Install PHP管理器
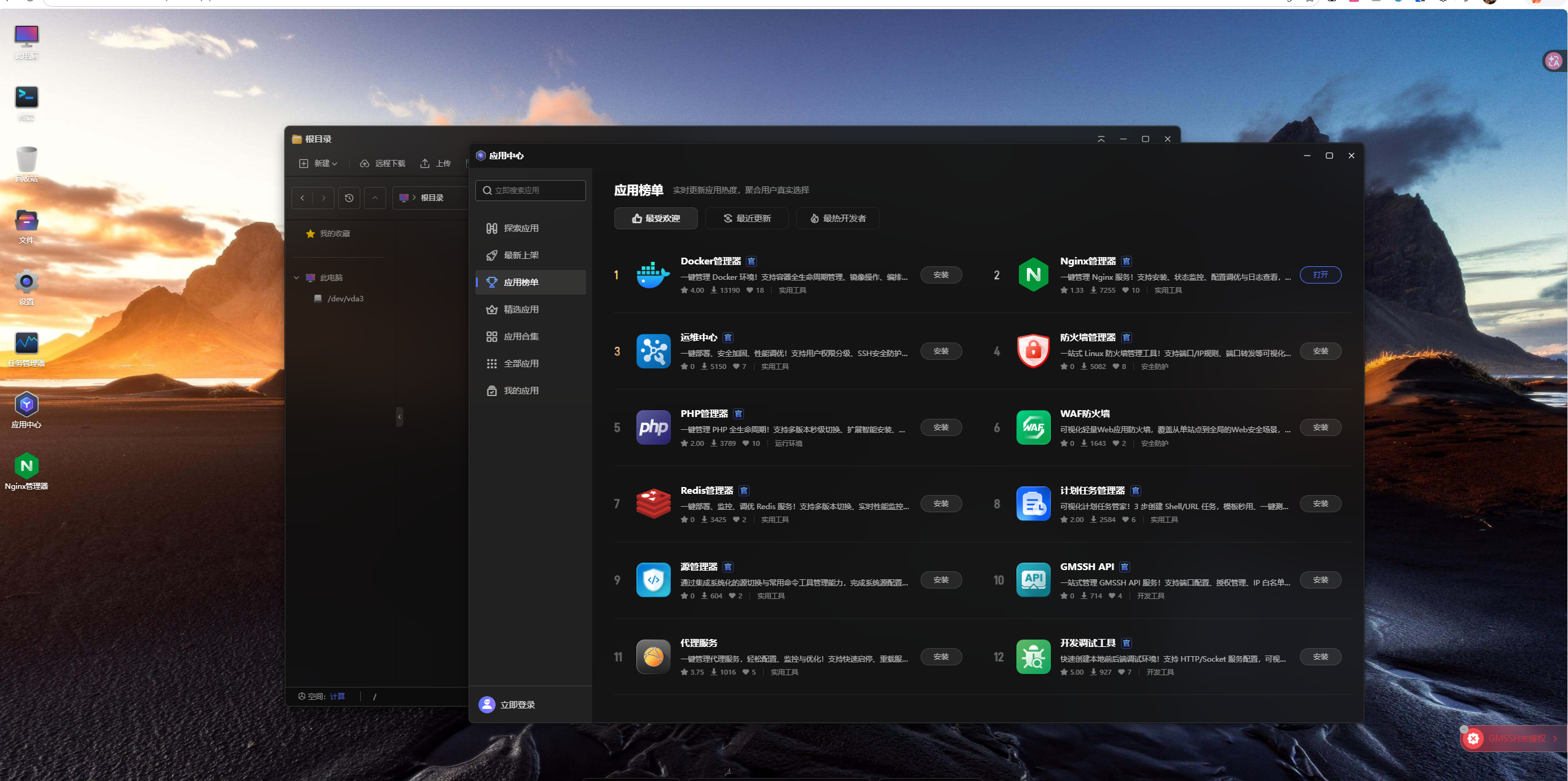This screenshot has width=1568, height=781. pos(941,427)
